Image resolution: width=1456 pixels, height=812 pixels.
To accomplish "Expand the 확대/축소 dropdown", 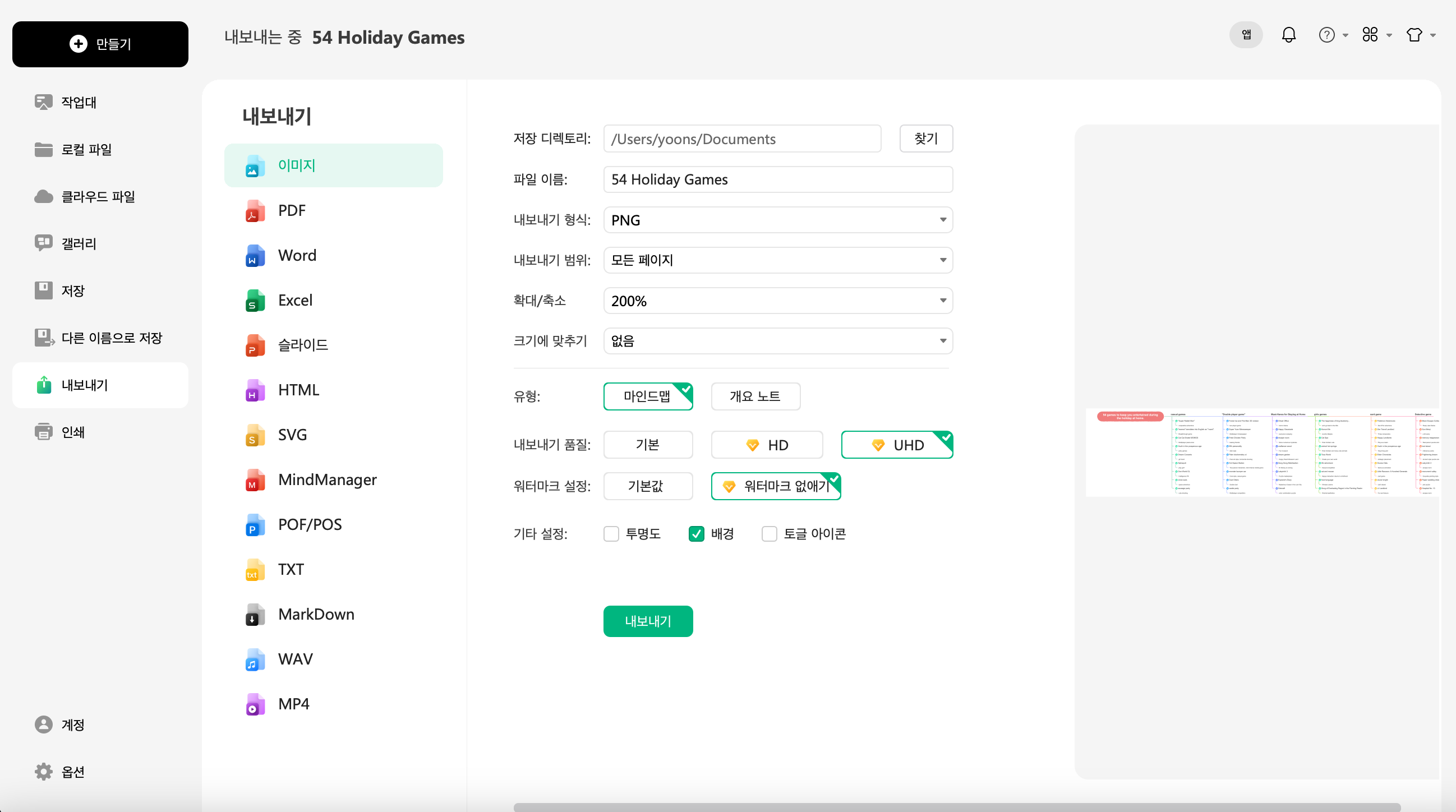I will [x=940, y=300].
